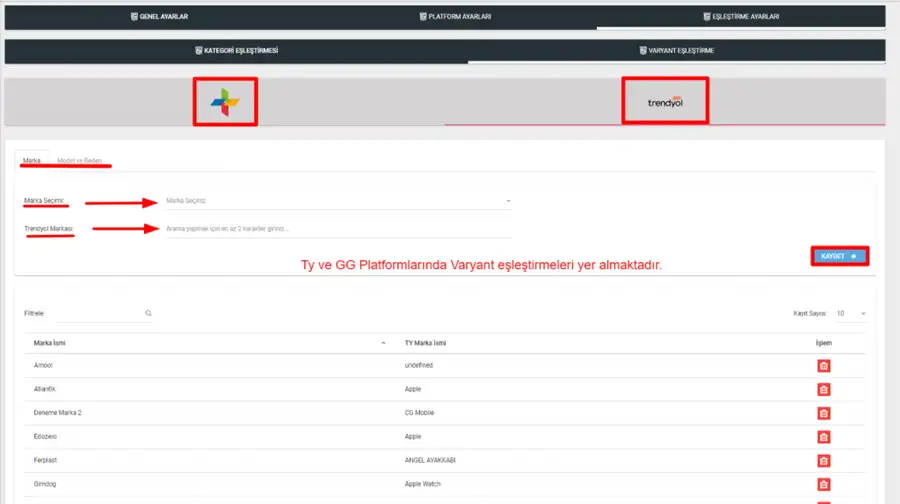900x504 pixels.
Task: Open the Platform Ayarları tab
Action: pos(455,17)
